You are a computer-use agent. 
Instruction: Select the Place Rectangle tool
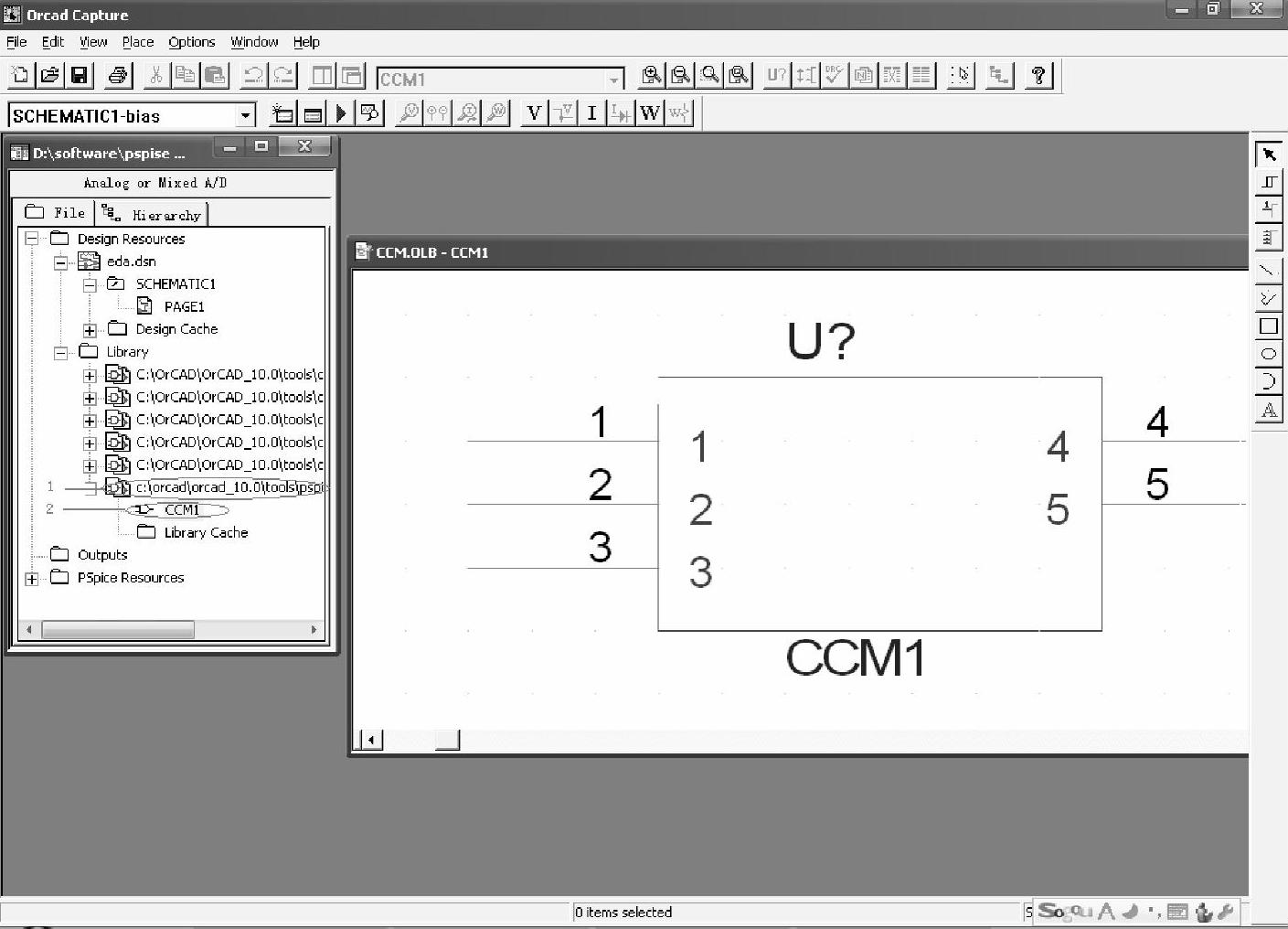pos(1269,326)
